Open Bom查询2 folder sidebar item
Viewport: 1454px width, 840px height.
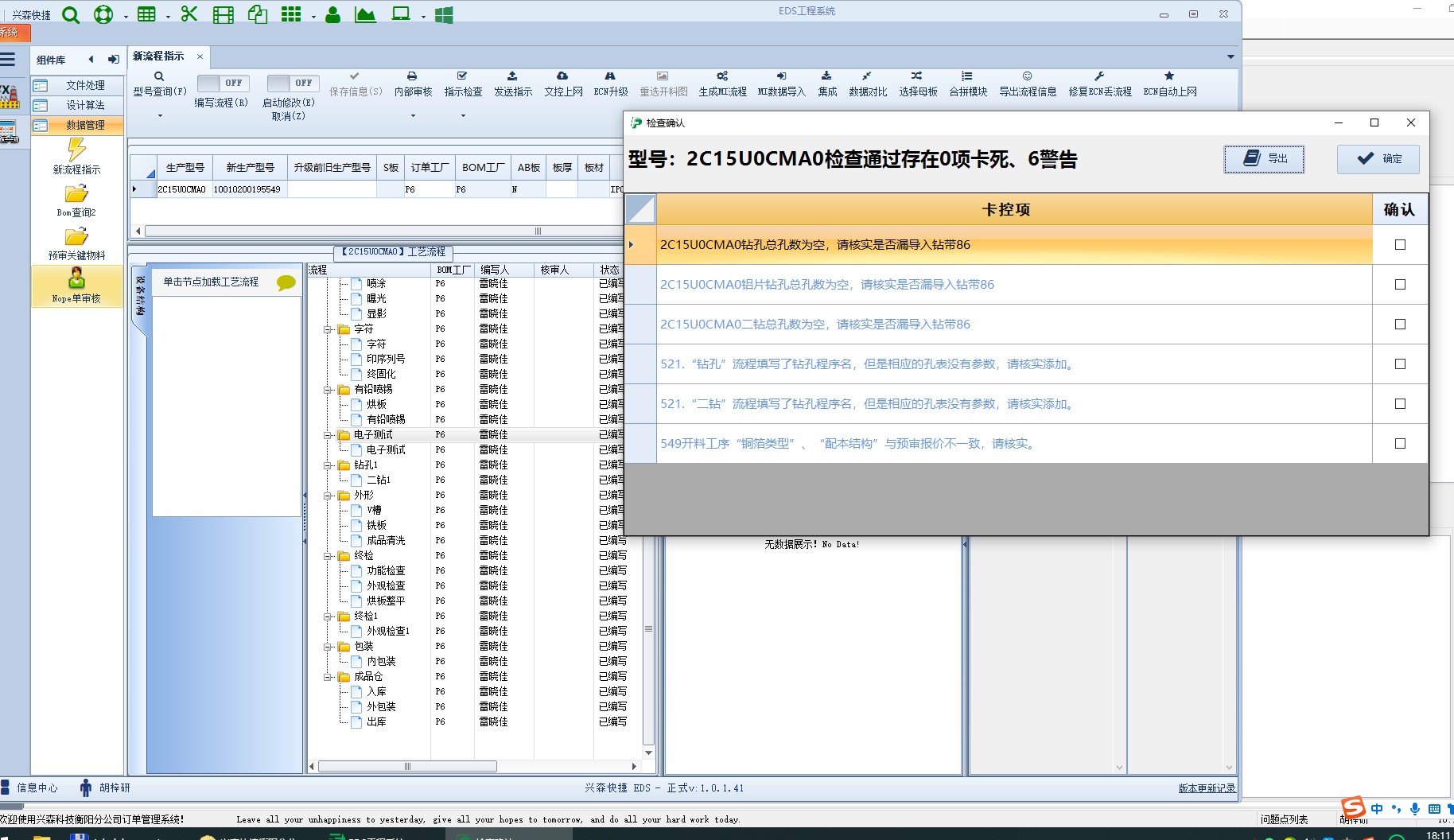pyautogui.click(x=76, y=201)
